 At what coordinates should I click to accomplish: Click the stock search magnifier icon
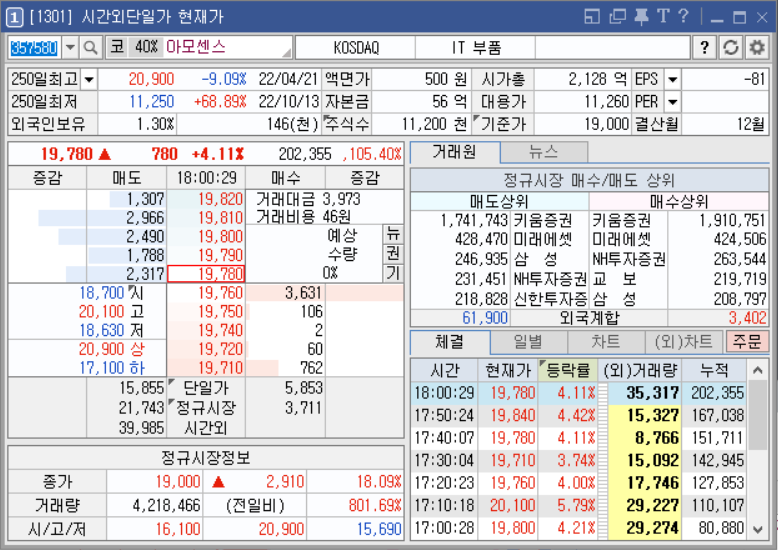pyautogui.click(x=90, y=48)
